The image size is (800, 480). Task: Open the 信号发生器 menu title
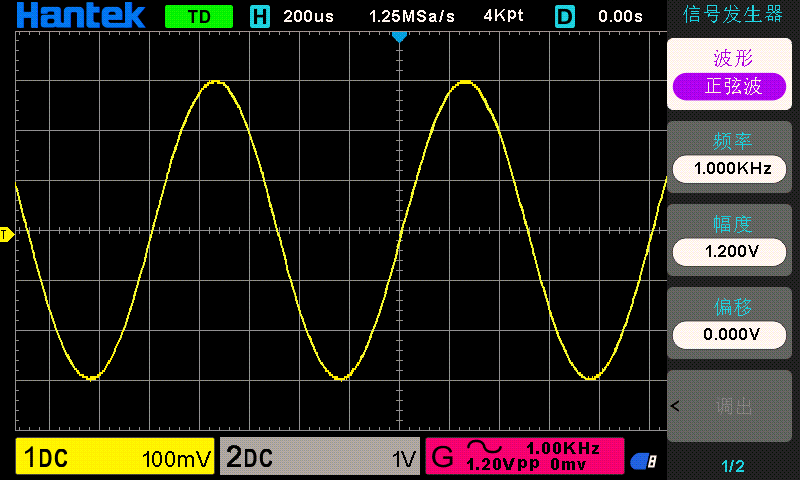click(733, 14)
